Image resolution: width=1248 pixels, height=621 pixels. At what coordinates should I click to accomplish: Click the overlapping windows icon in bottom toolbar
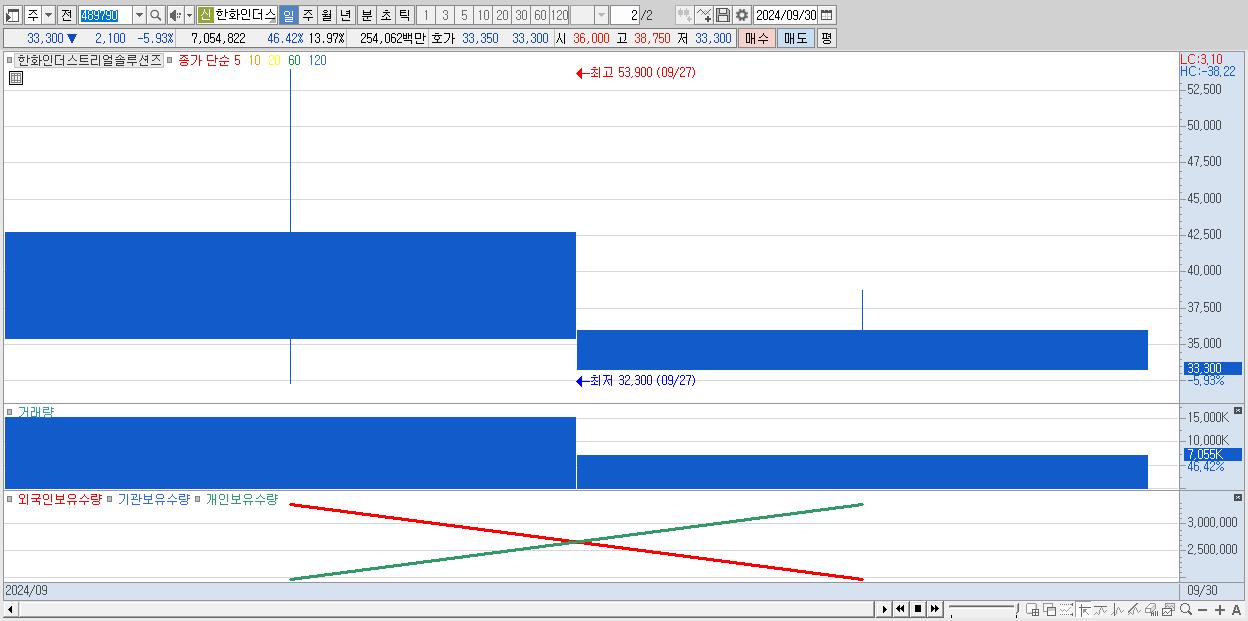[1050, 610]
